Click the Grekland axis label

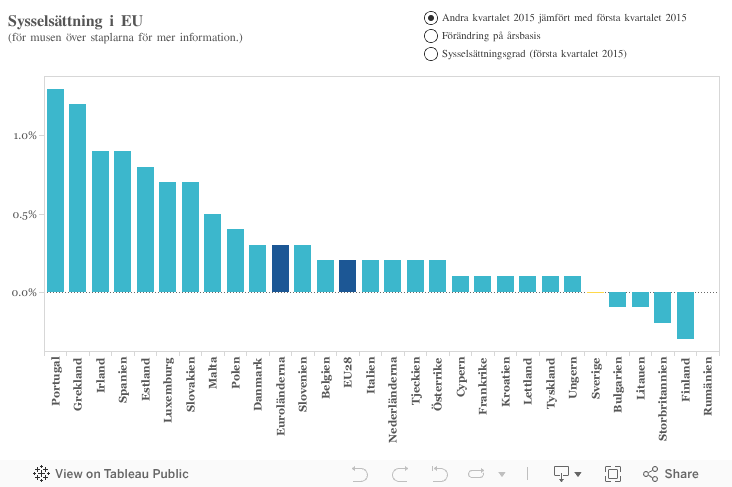coord(78,381)
